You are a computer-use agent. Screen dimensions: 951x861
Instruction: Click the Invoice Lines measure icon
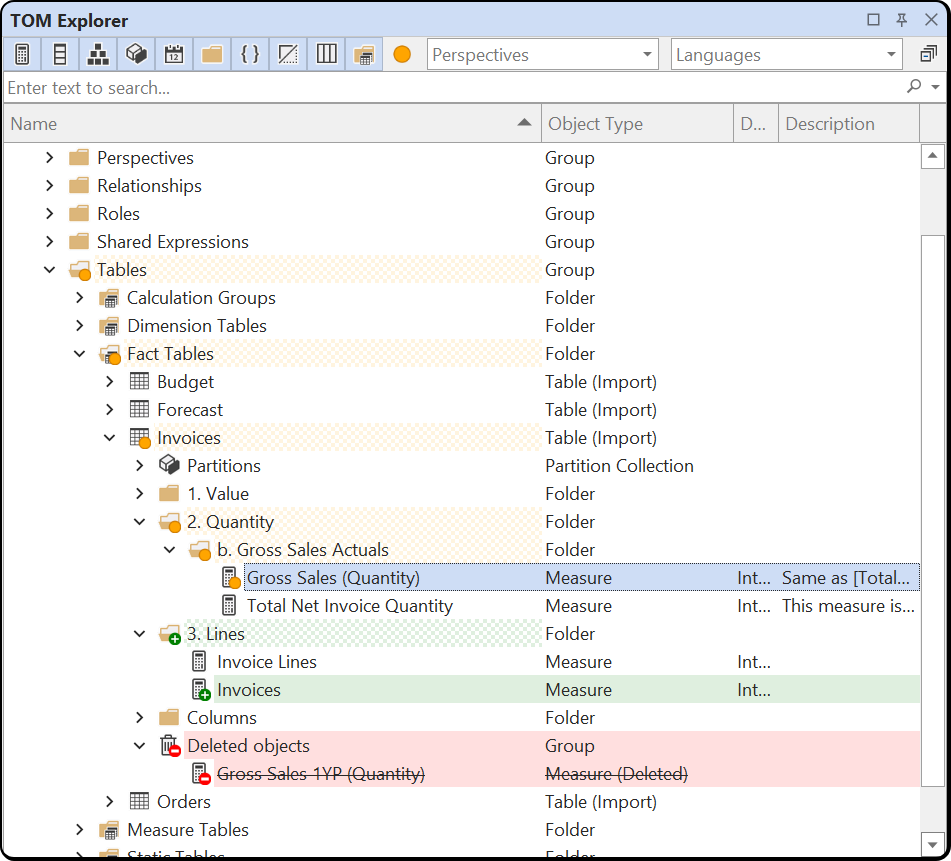click(x=199, y=662)
